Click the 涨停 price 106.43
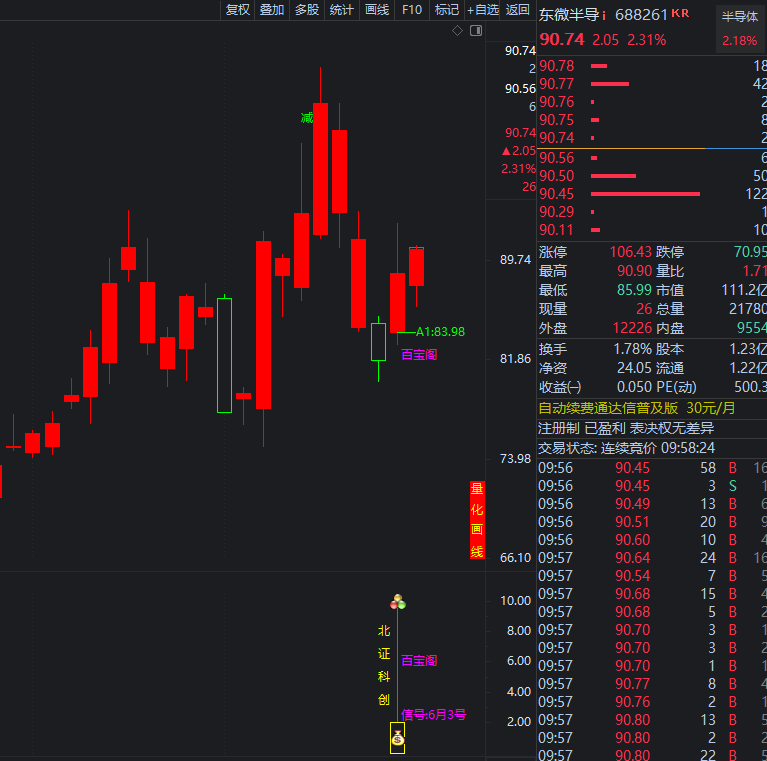Image resolution: width=767 pixels, height=761 pixels. point(631,252)
